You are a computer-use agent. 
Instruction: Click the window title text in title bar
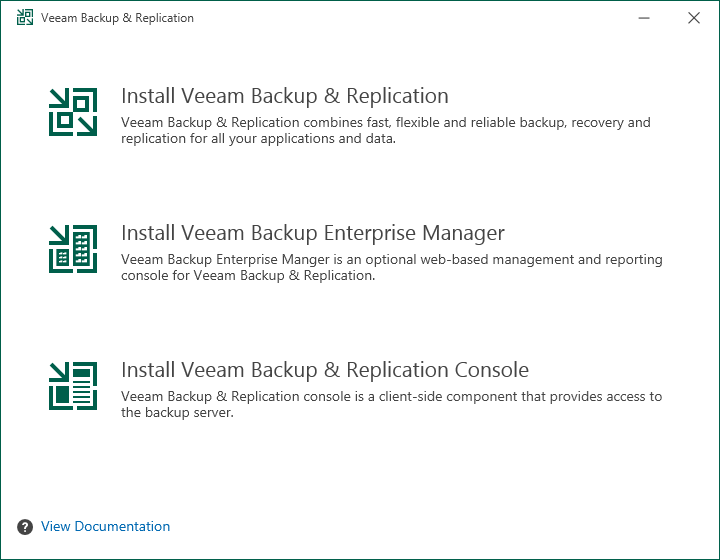(x=117, y=18)
